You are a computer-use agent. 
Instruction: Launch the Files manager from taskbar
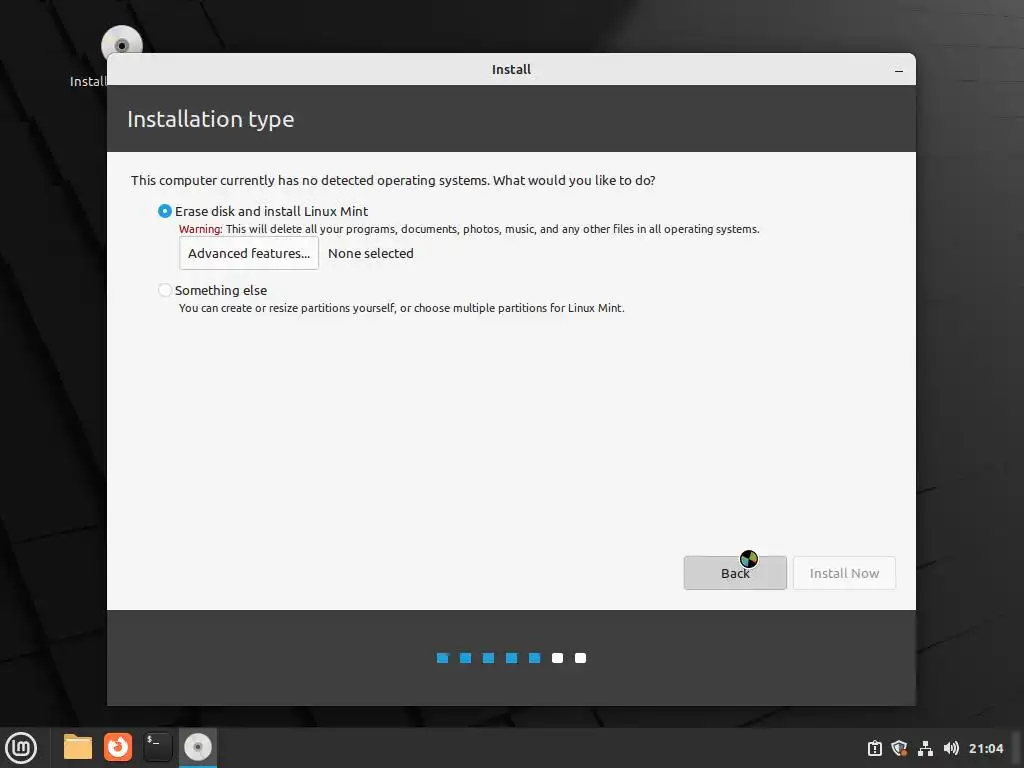pyautogui.click(x=78, y=747)
